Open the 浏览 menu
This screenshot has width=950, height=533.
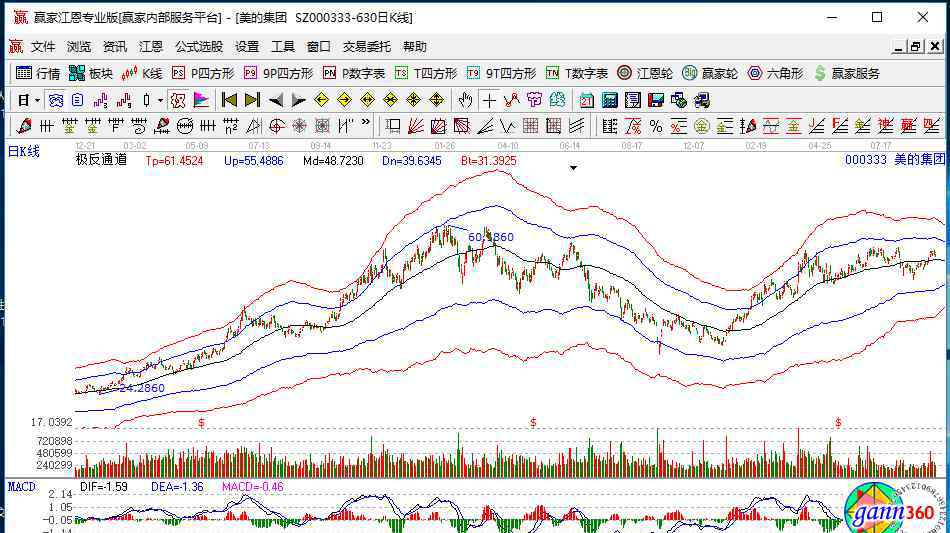(x=79, y=47)
